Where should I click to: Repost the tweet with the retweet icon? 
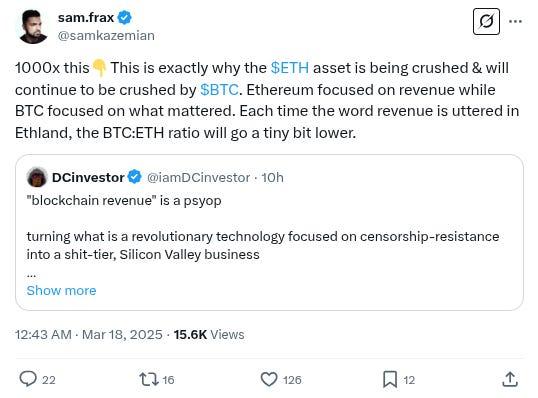coord(149,379)
